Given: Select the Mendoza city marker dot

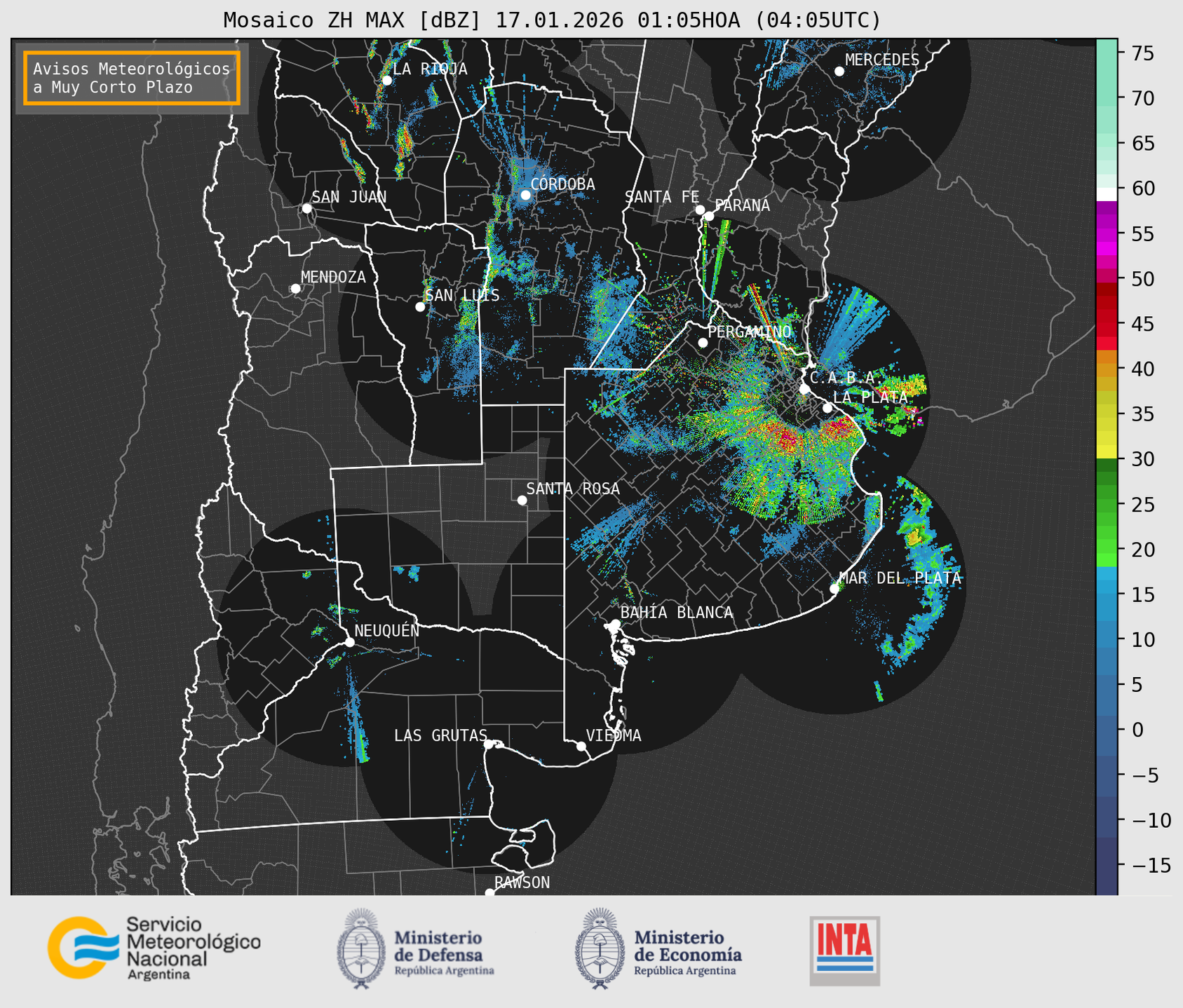Looking at the screenshot, I should 295,289.
